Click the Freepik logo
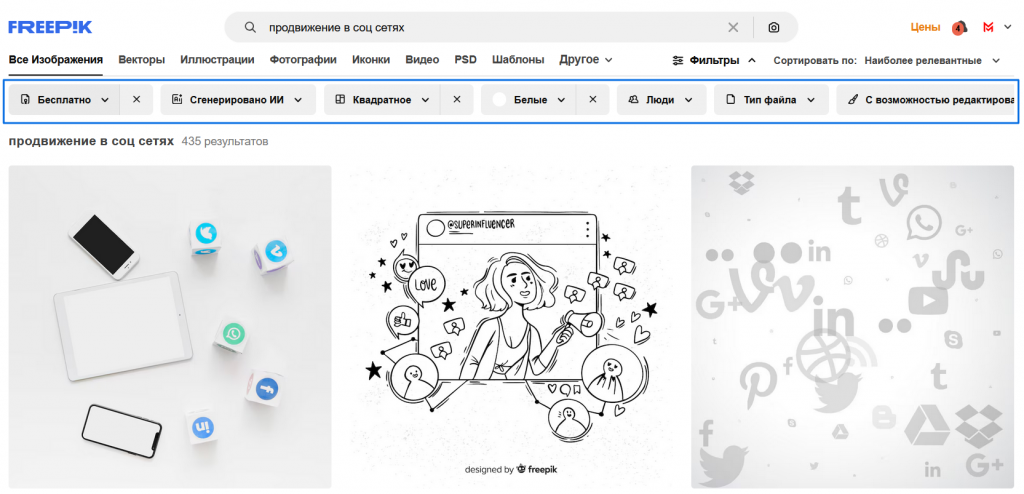This screenshot has height=494, width=1024. pos(50,27)
